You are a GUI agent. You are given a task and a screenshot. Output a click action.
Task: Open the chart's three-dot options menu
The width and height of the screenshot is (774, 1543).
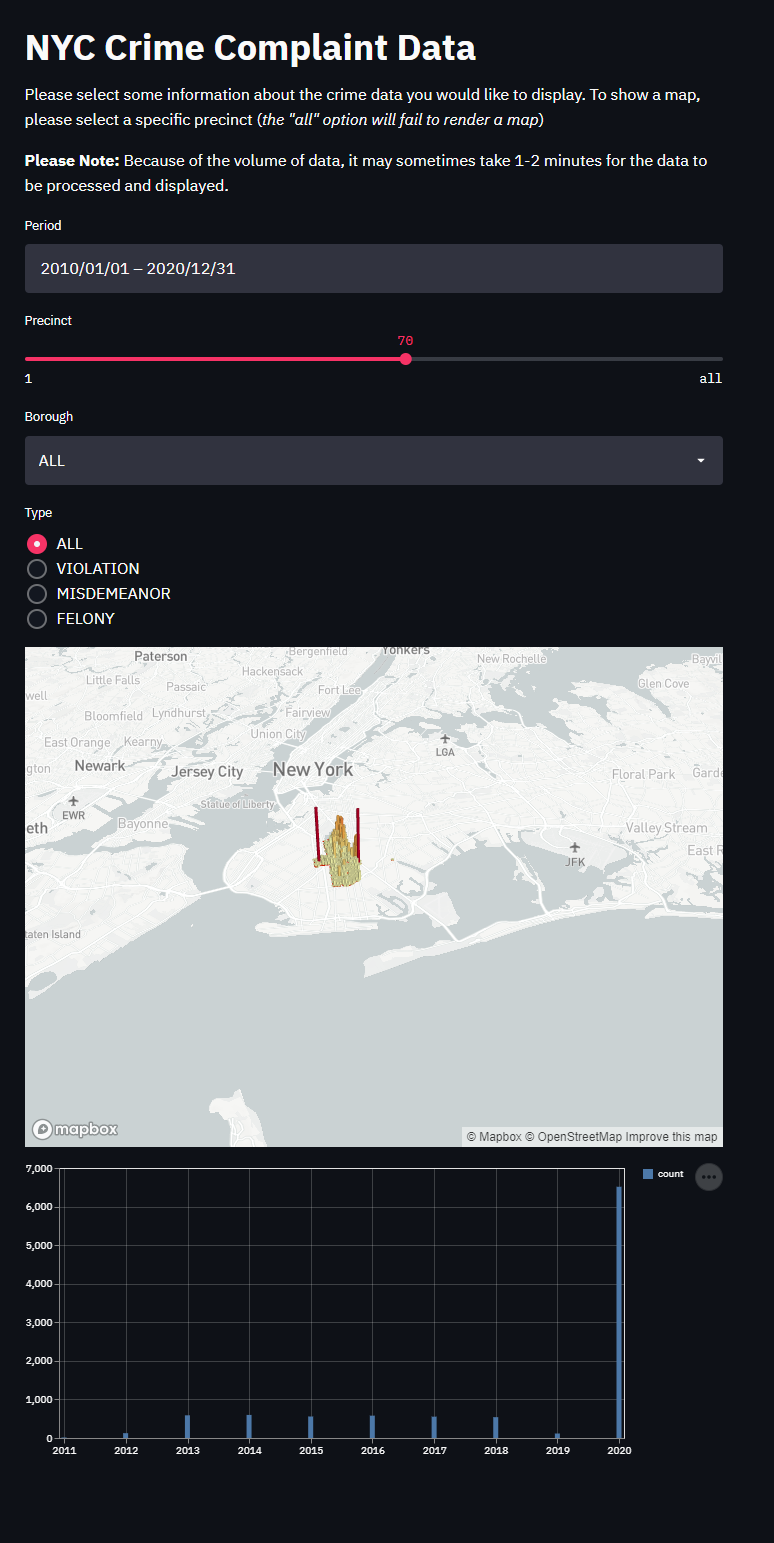coord(708,1177)
